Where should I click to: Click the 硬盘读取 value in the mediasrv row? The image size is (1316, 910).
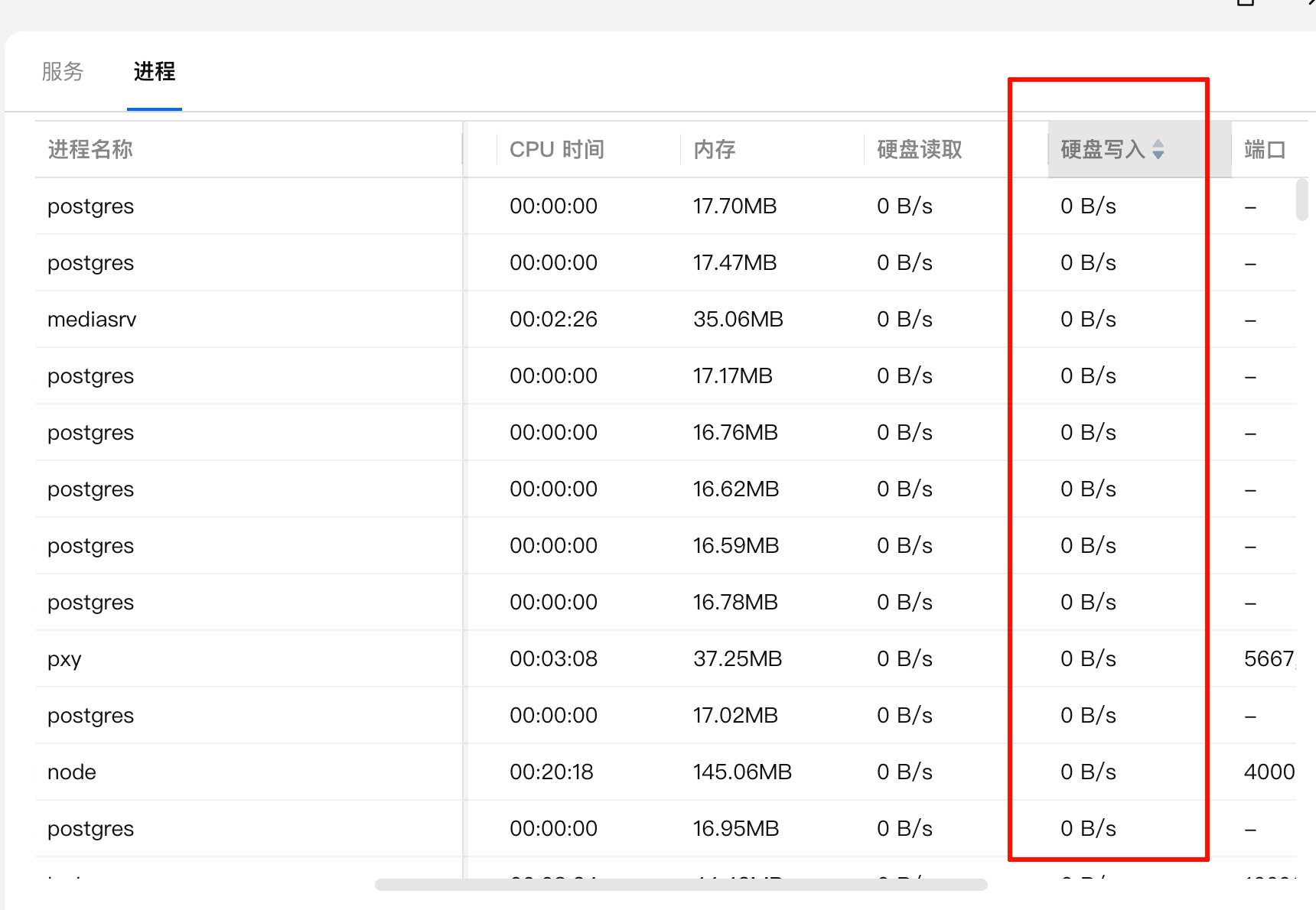point(904,320)
